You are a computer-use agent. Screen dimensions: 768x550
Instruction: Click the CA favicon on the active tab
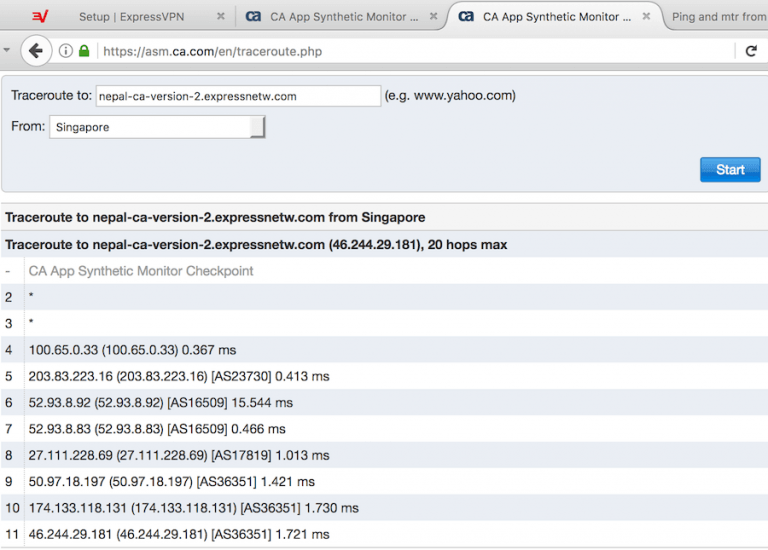466,17
